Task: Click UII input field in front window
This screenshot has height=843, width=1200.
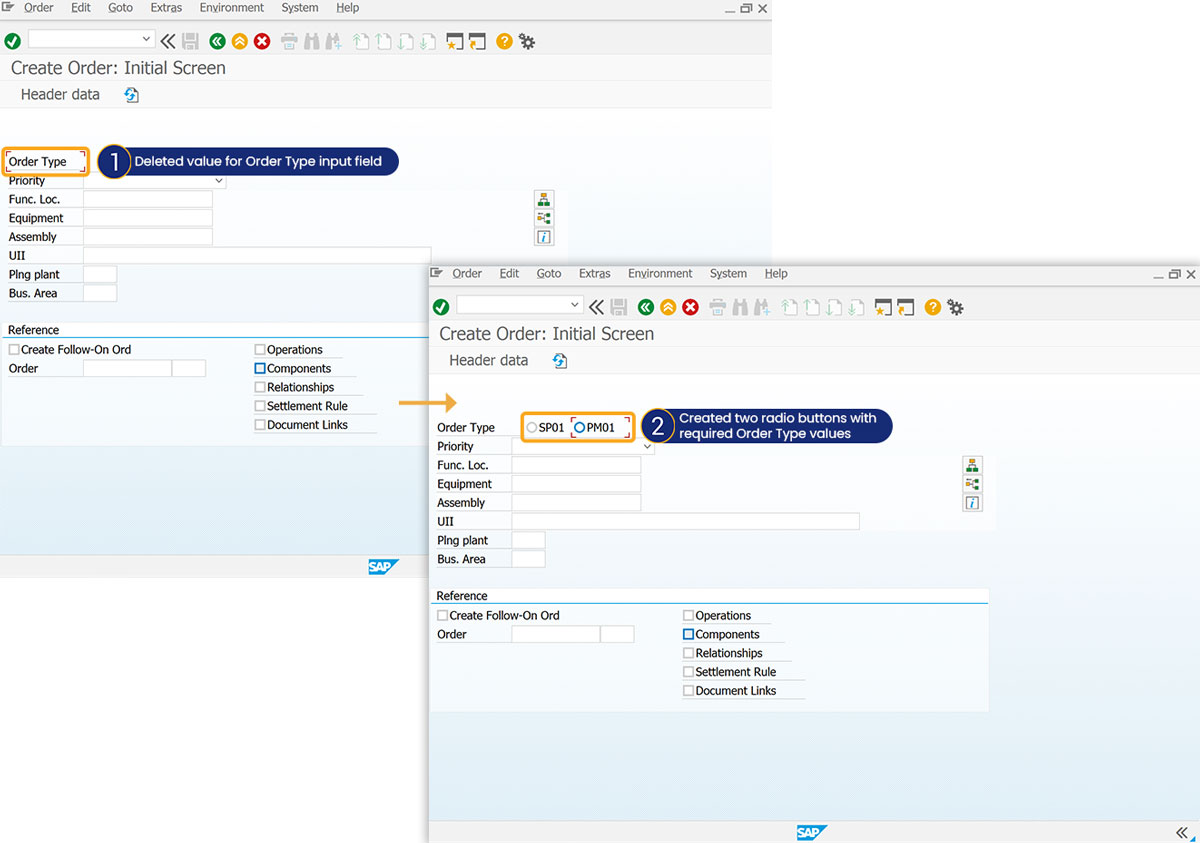Action: pos(686,522)
